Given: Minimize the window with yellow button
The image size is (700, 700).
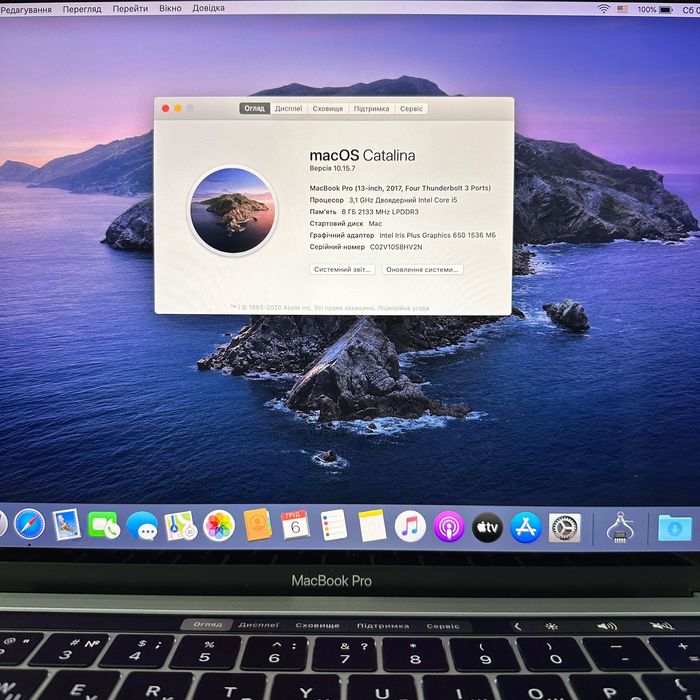Looking at the screenshot, I should pyautogui.click(x=178, y=108).
